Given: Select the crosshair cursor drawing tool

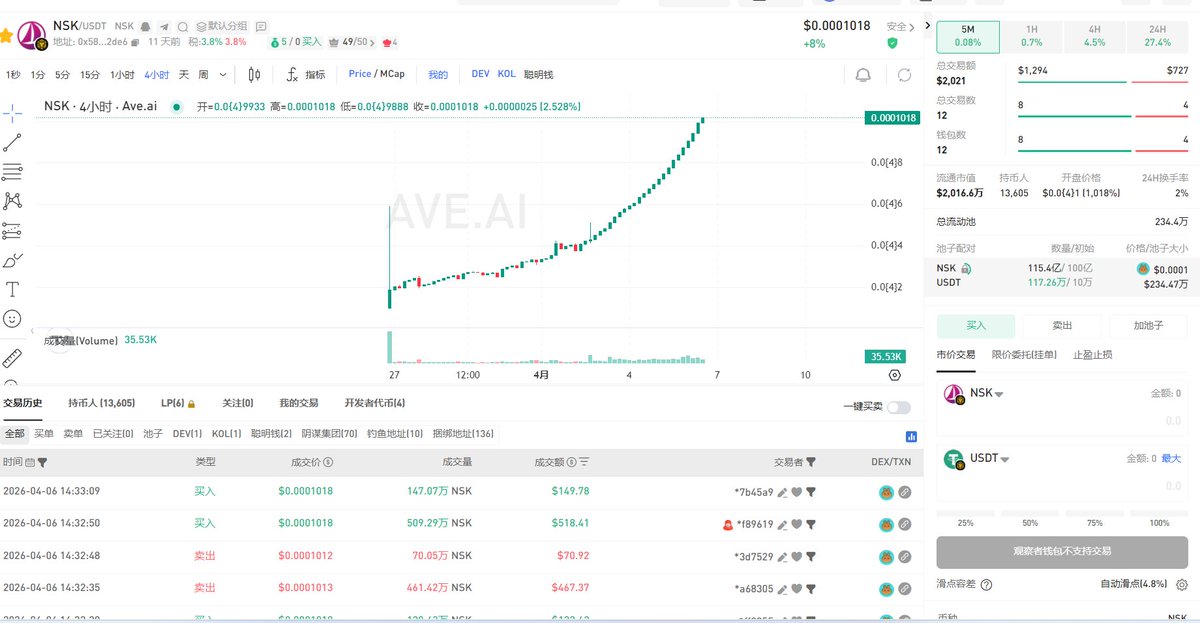Looking at the screenshot, I should pos(12,113).
